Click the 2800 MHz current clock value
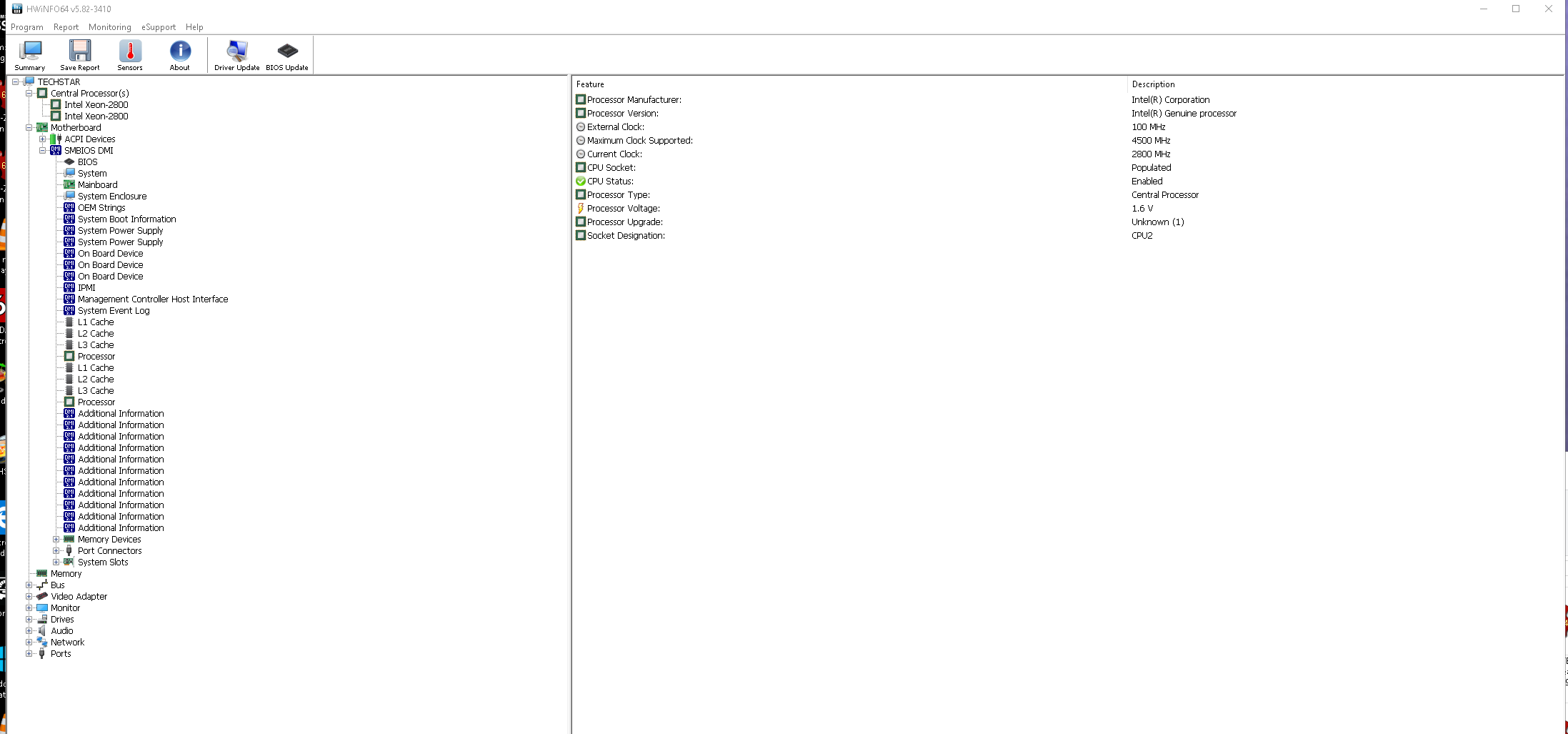This screenshot has width=1568, height=734. pyautogui.click(x=1151, y=154)
